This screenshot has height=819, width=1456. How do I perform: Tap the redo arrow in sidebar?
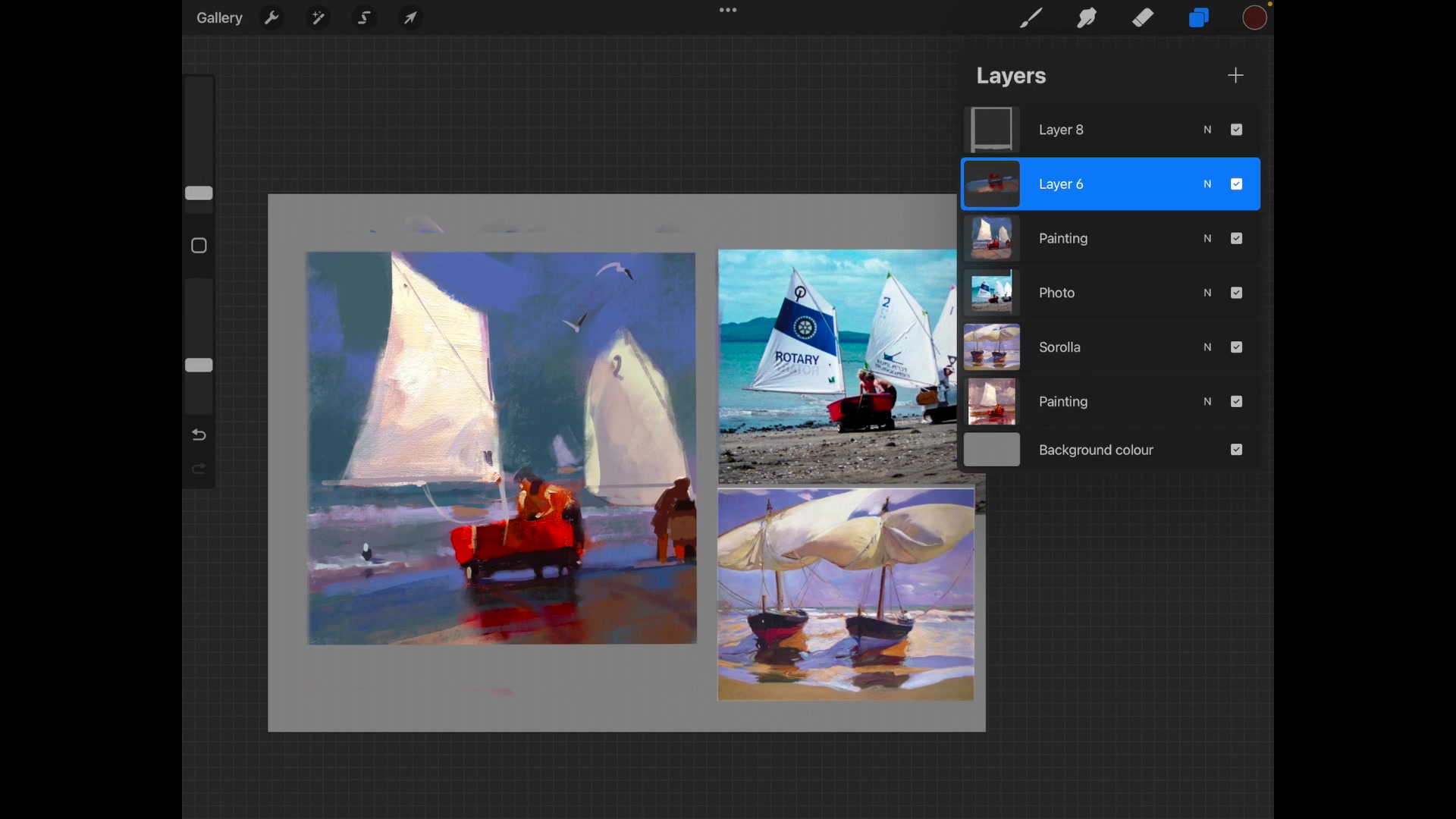click(199, 469)
